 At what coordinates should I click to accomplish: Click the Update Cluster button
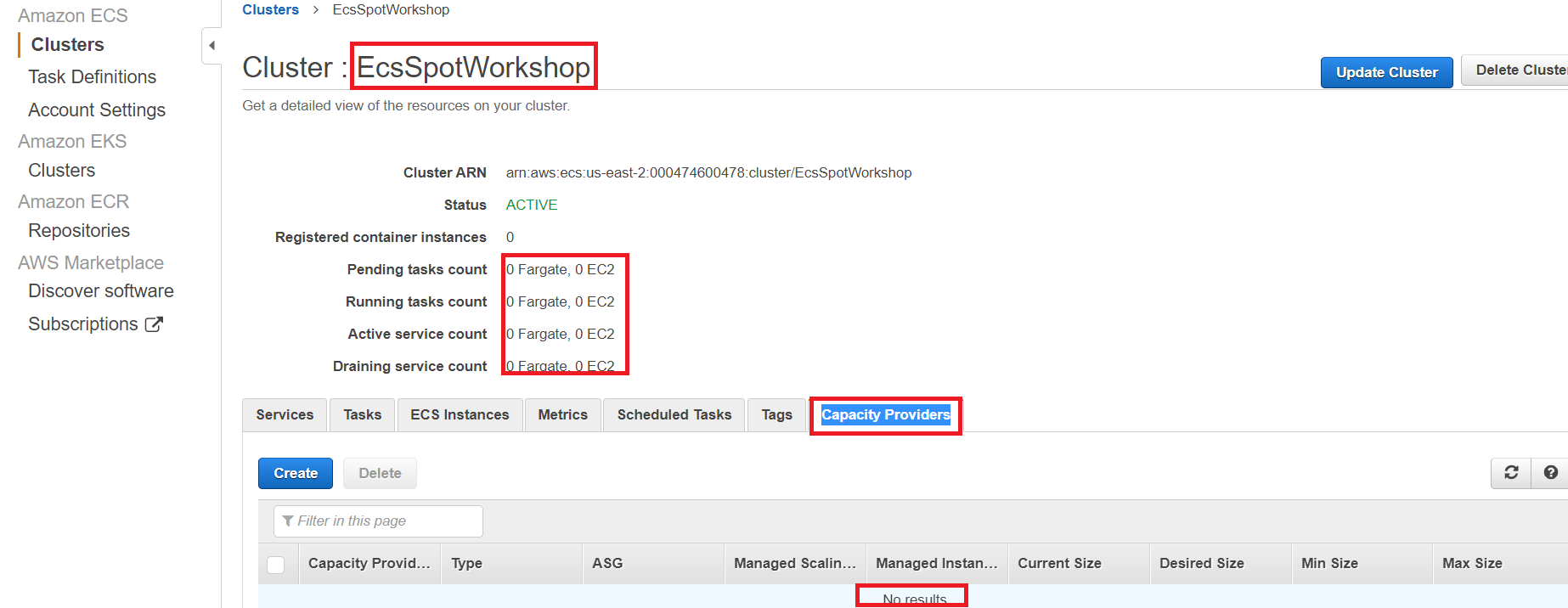[1387, 72]
